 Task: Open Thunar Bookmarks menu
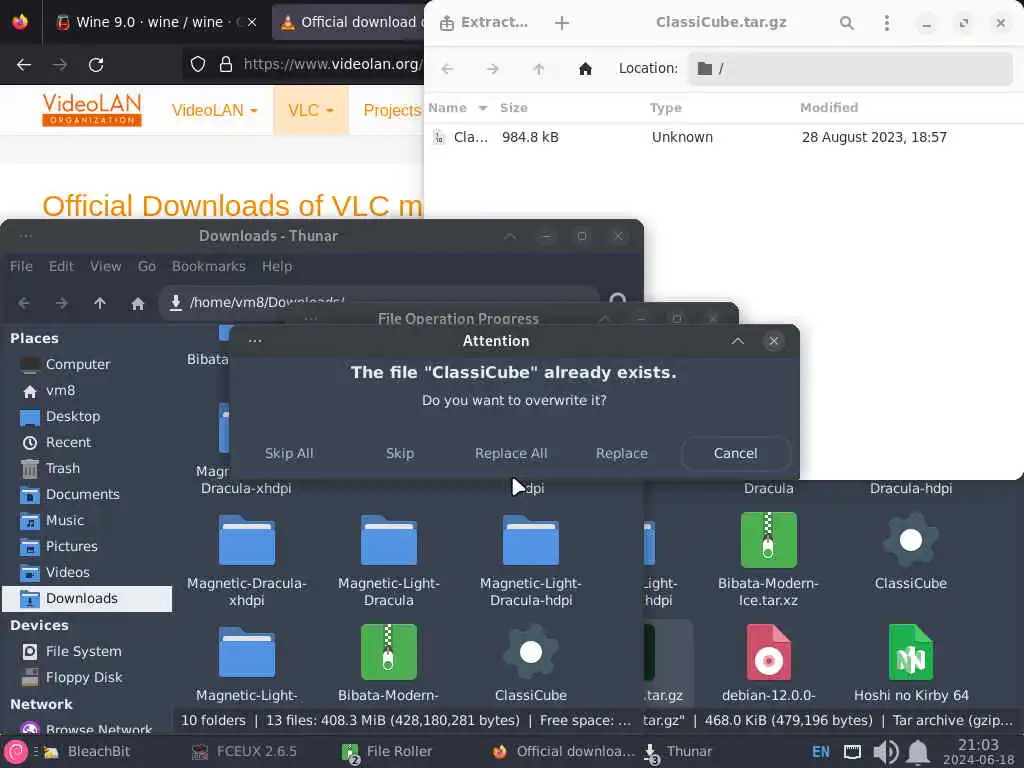pyautogui.click(x=209, y=266)
